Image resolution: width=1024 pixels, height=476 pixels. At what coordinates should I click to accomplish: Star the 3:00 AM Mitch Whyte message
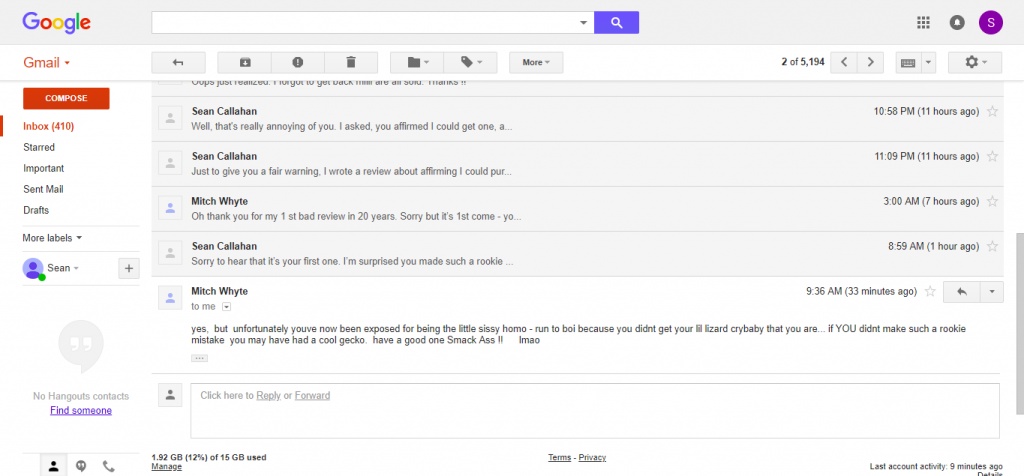coord(992,201)
